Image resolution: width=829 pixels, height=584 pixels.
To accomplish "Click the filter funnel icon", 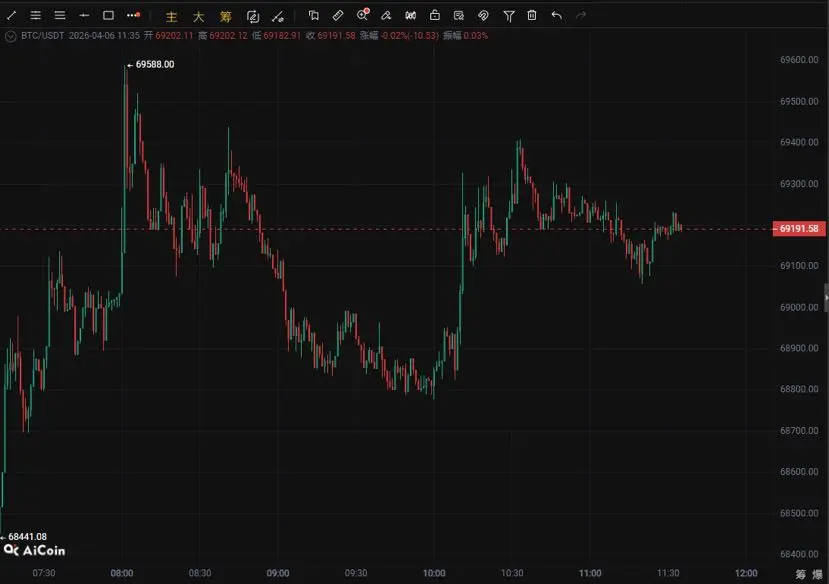I will pos(509,16).
